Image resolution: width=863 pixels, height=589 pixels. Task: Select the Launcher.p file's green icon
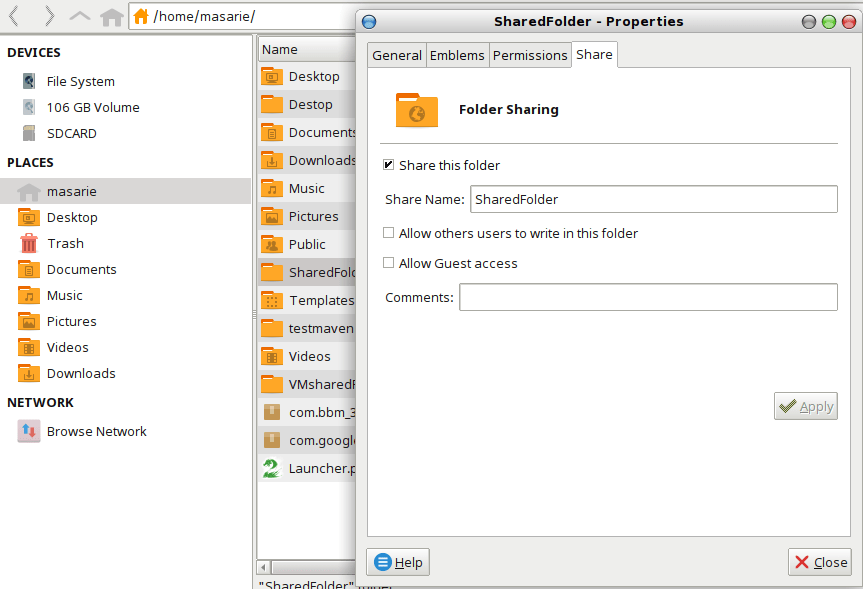(270, 468)
